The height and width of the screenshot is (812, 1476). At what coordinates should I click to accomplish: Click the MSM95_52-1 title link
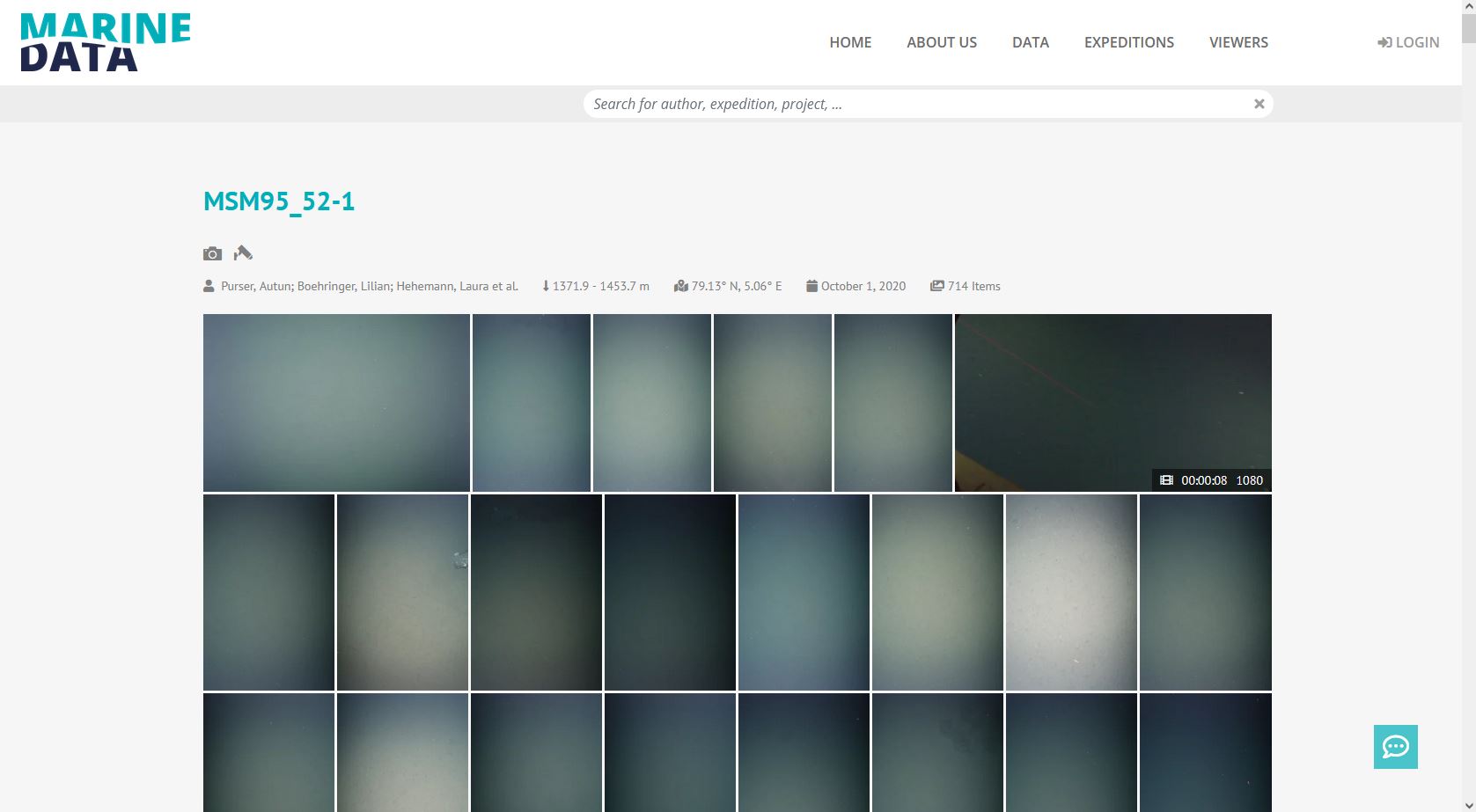279,201
